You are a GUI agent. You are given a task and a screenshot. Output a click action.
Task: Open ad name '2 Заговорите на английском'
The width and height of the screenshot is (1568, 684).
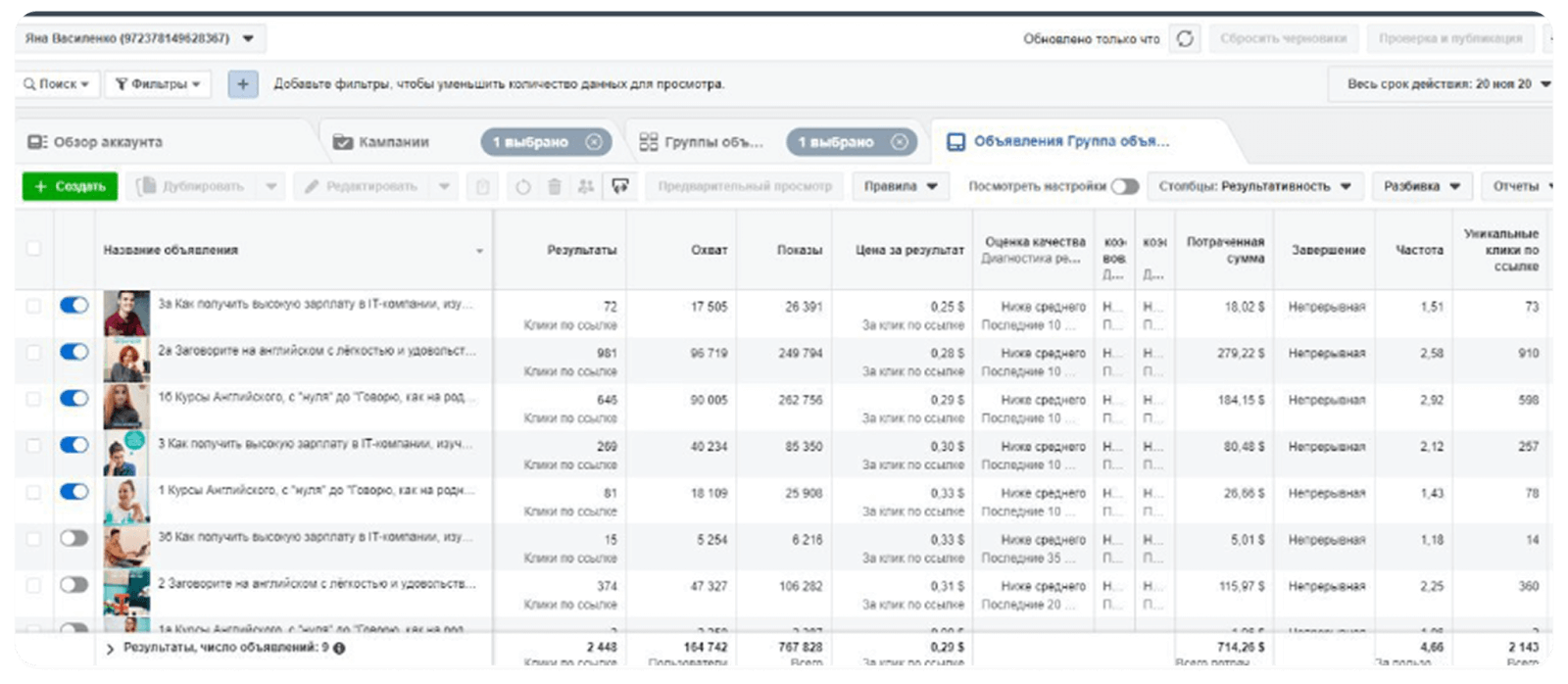[x=317, y=583]
